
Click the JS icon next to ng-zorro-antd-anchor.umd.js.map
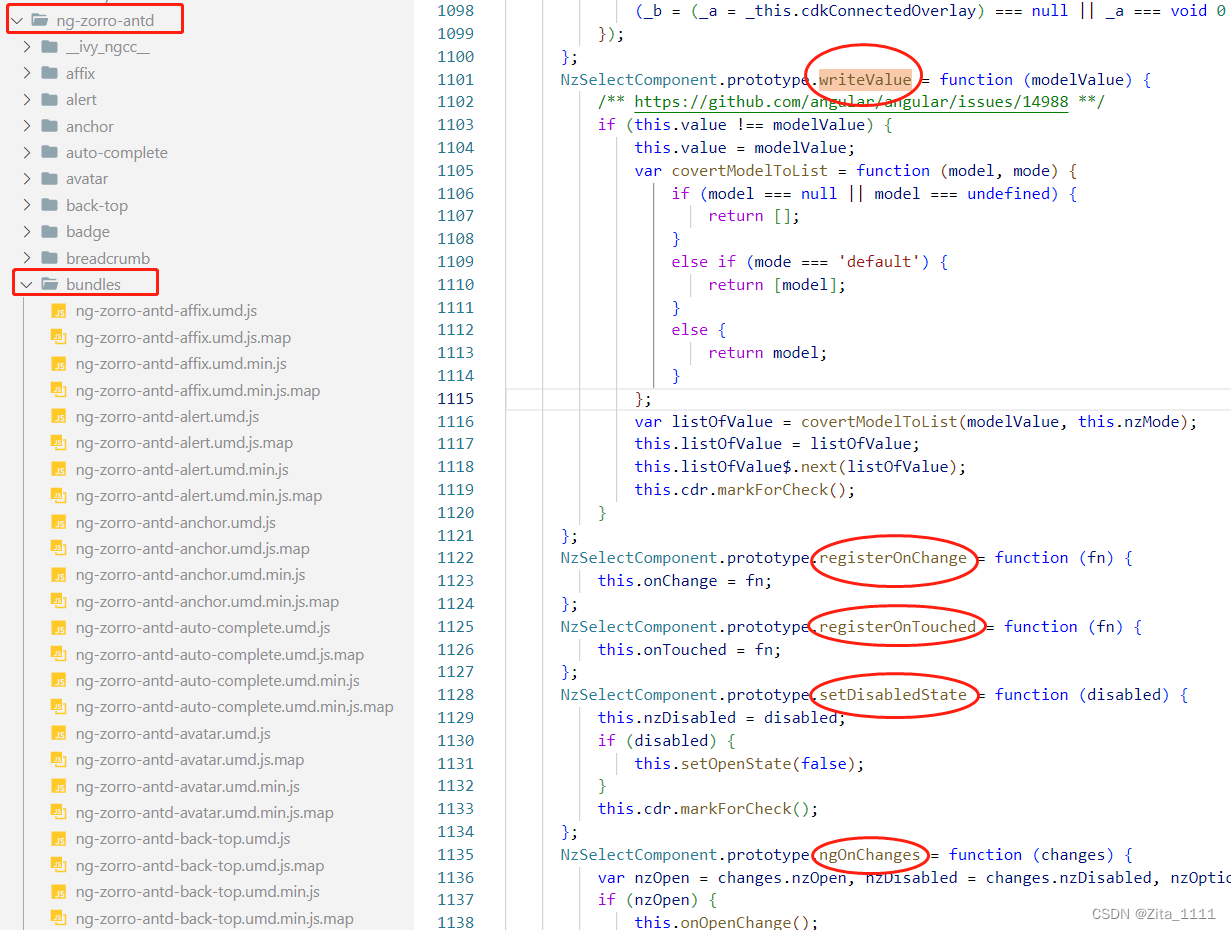(x=60, y=548)
